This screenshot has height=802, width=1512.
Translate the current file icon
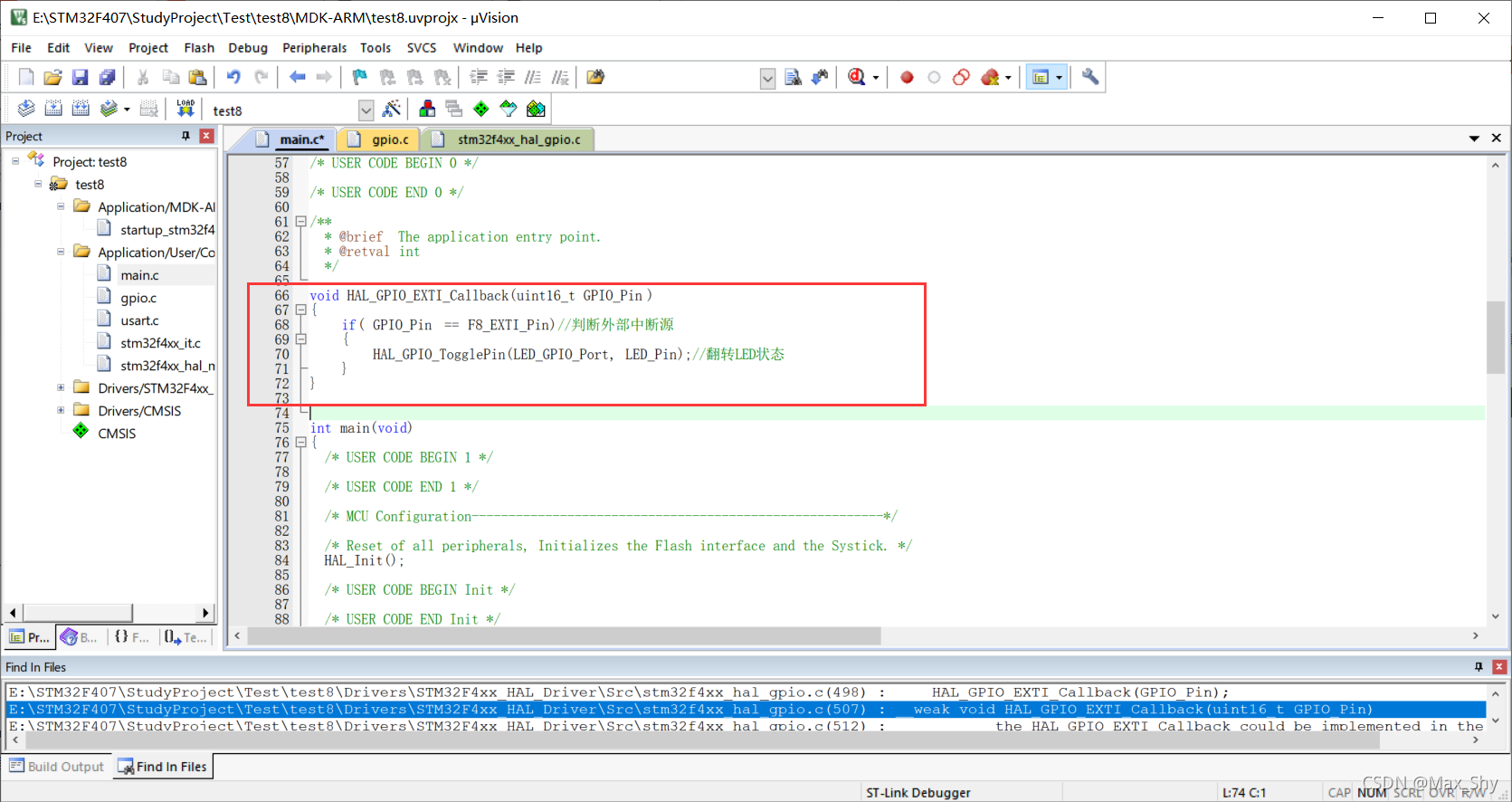[x=26, y=110]
